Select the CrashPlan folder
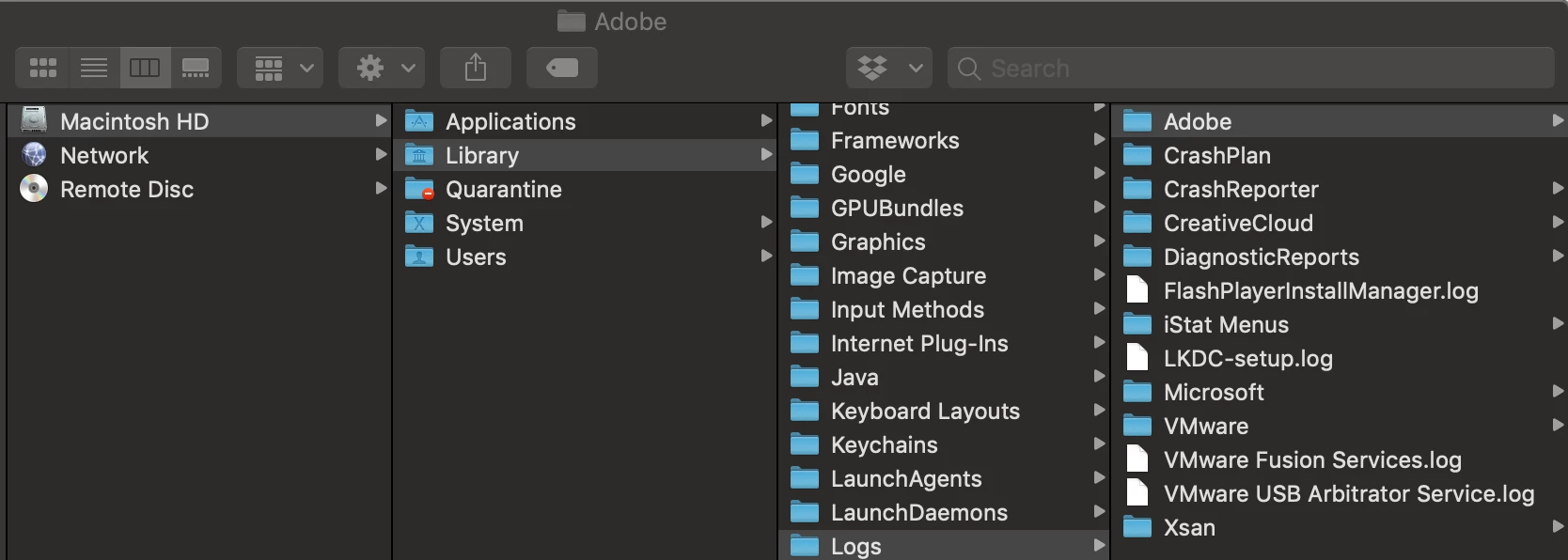The width and height of the screenshot is (1568, 560). click(x=1340, y=155)
